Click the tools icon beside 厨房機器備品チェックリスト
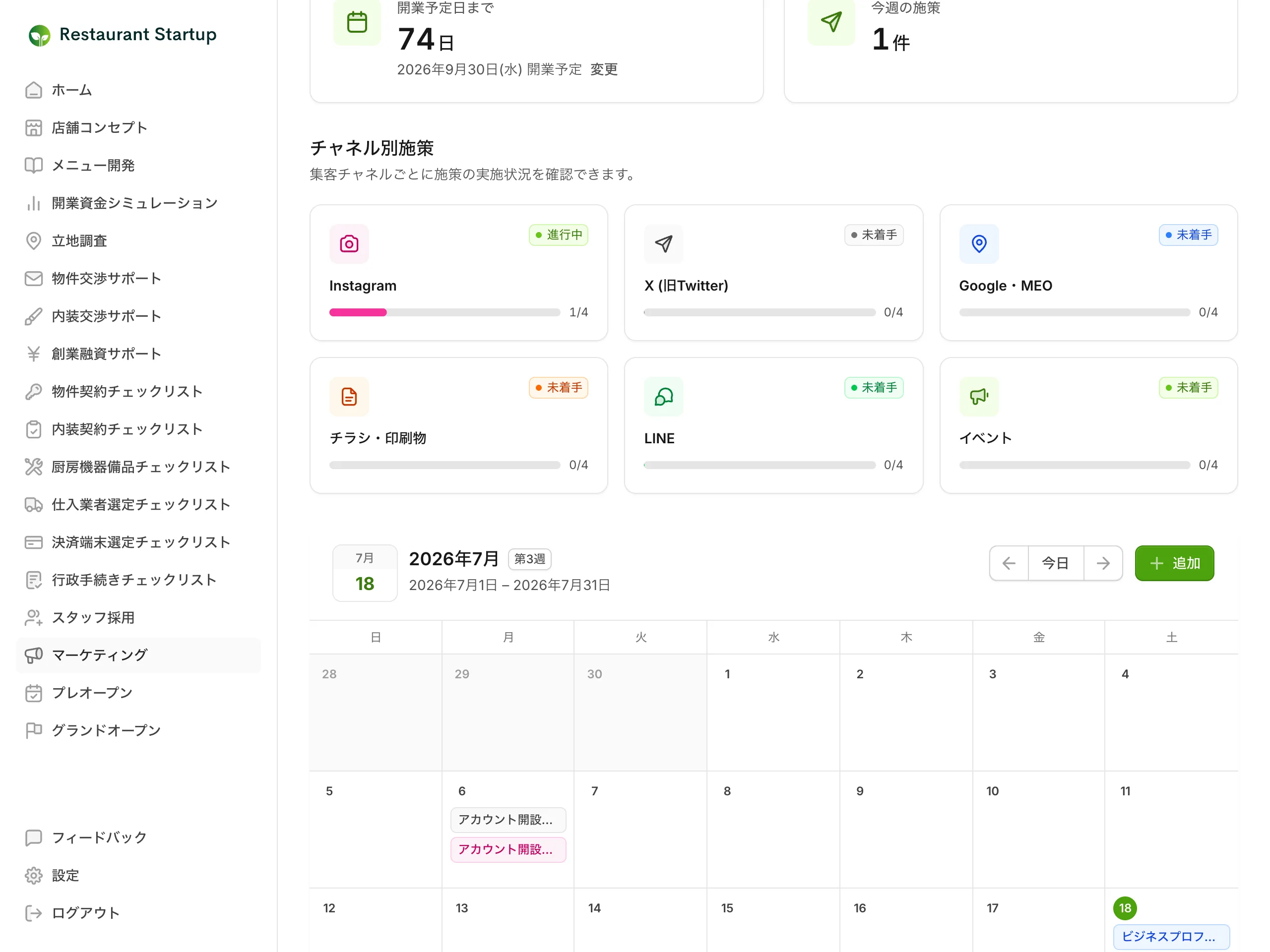The image size is (1270, 952). [x=34, y=467]
